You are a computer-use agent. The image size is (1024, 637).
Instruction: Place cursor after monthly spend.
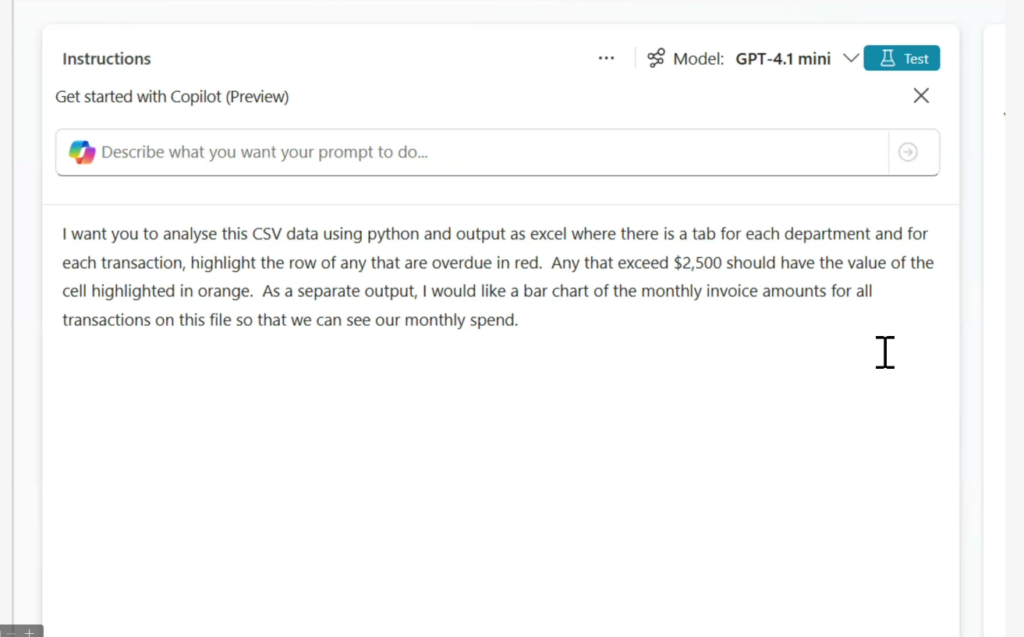coord(519,320)
